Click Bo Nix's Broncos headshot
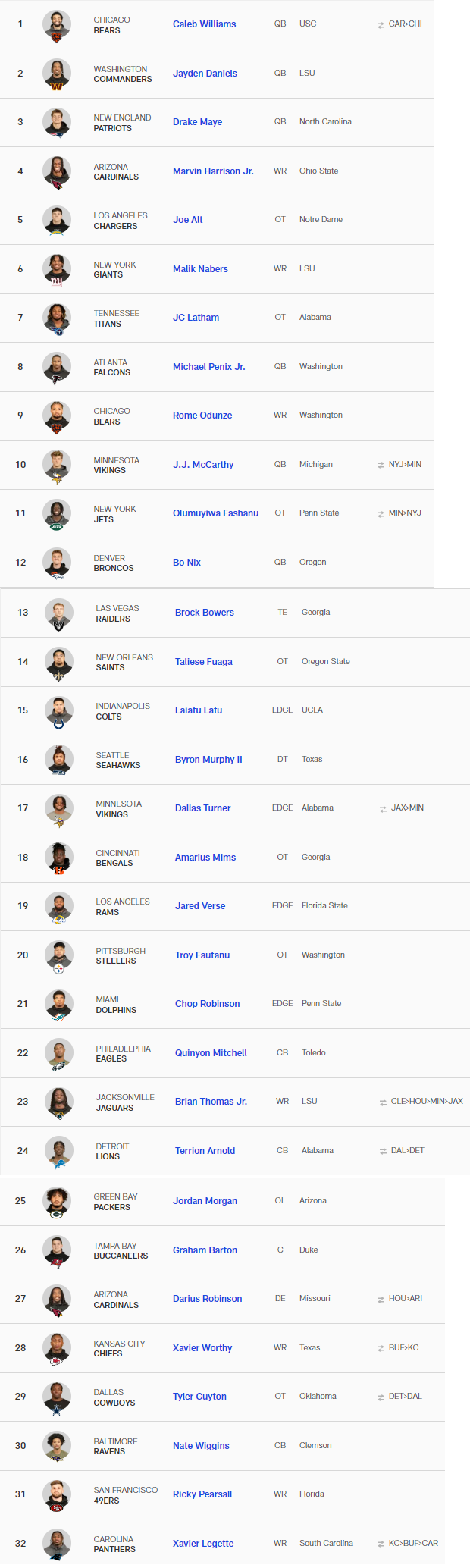The image size is (470, 1568). pyautogui.click(x=57, y=563)
